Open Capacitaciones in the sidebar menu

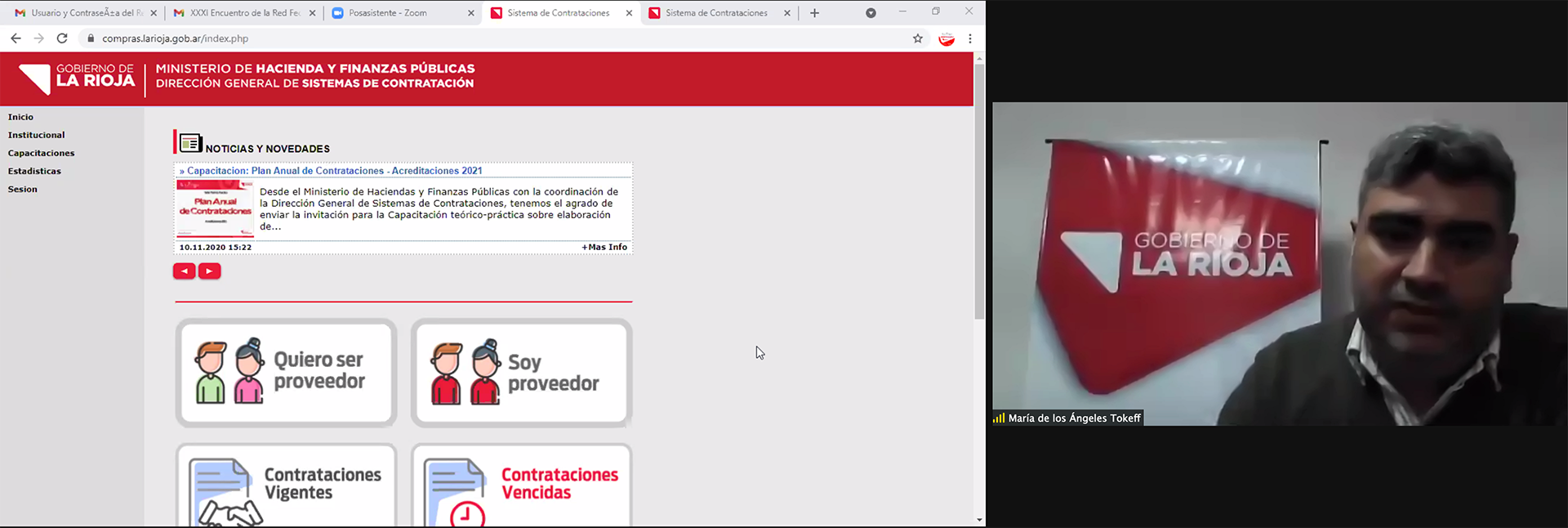click(41, 153)
